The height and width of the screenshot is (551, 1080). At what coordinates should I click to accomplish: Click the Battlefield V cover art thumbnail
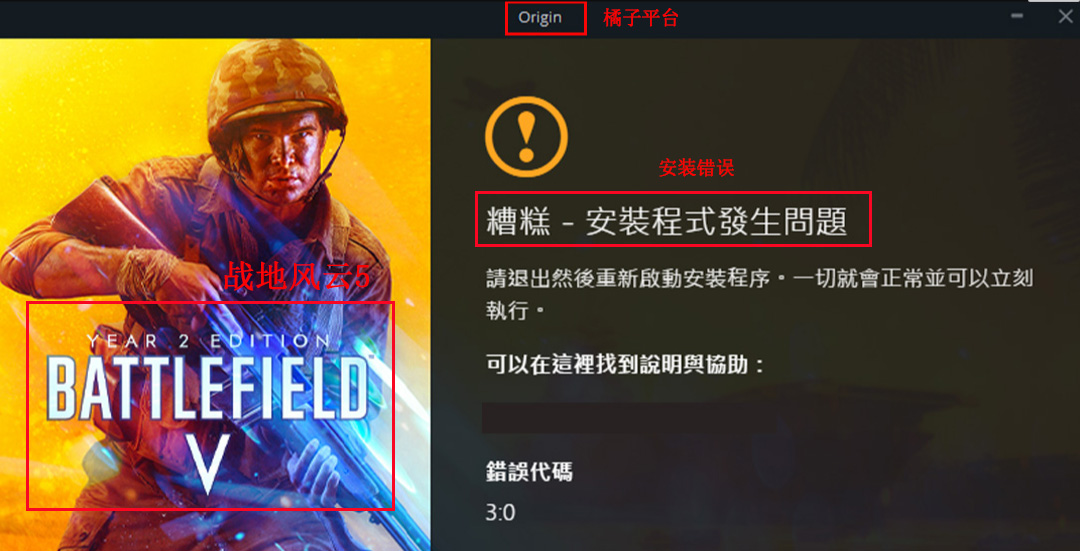pos(215,295)
